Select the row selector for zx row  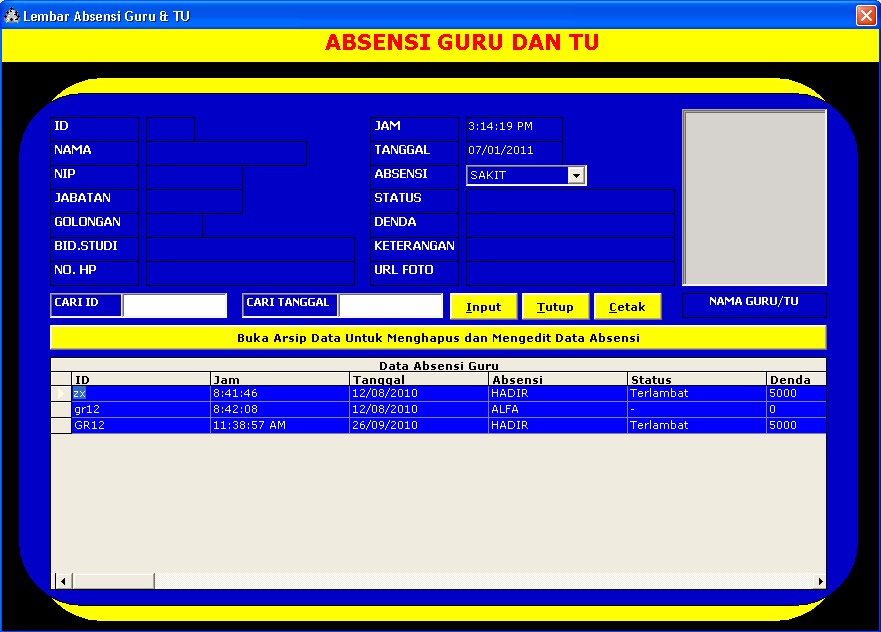click(61, 393)
